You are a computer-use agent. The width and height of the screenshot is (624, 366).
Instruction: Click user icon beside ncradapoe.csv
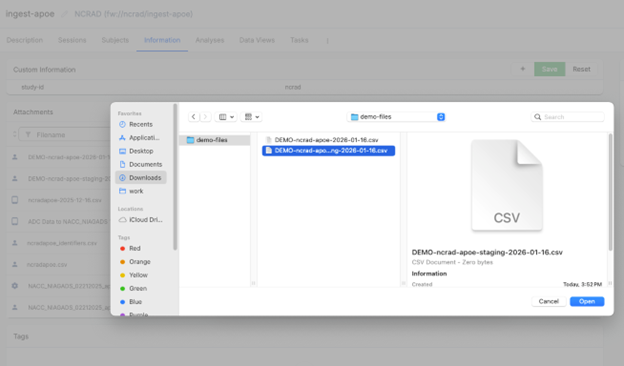(15, 264)
